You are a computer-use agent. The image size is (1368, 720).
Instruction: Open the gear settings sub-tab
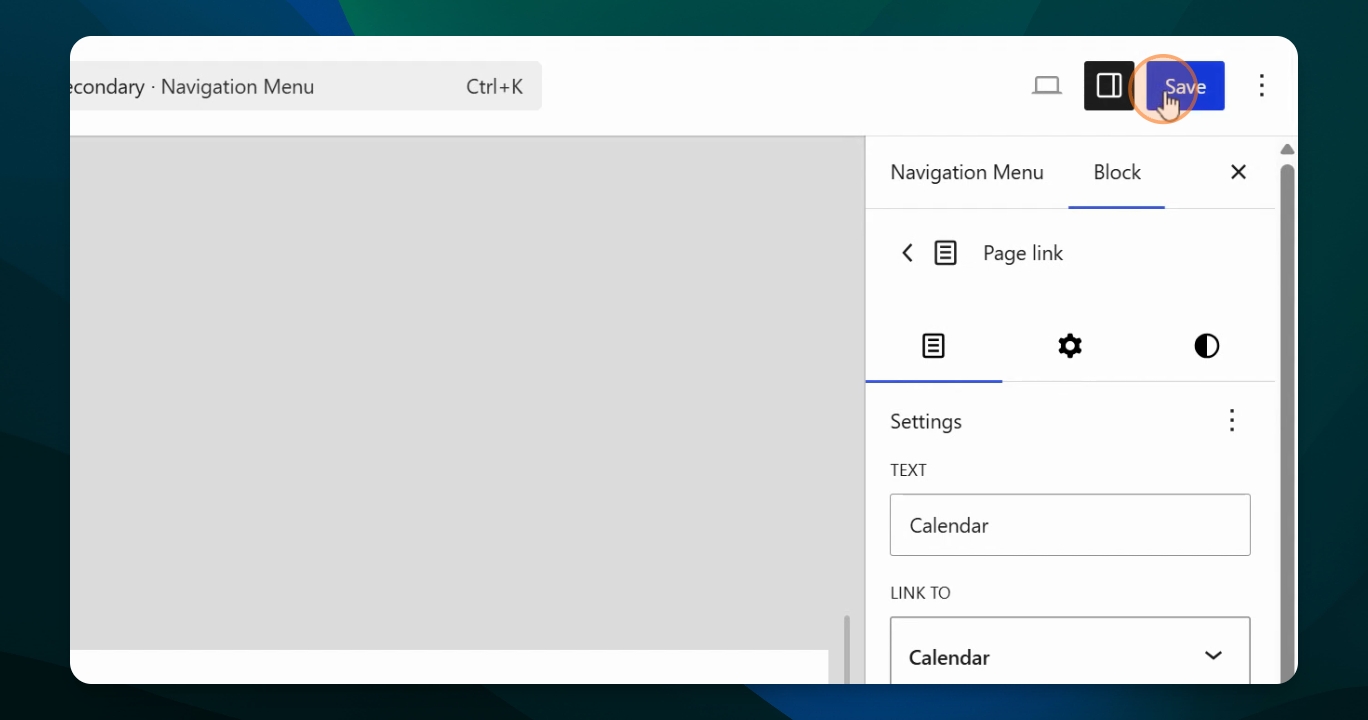(x=1070, y=346)
